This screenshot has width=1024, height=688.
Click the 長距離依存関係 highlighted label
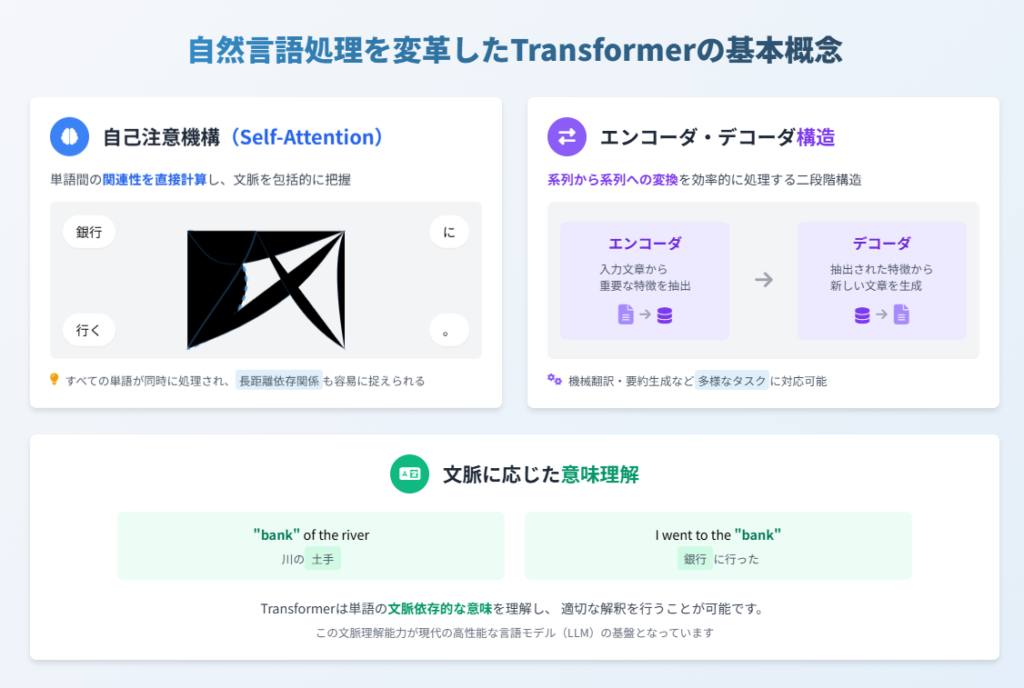tap(279, 381)
